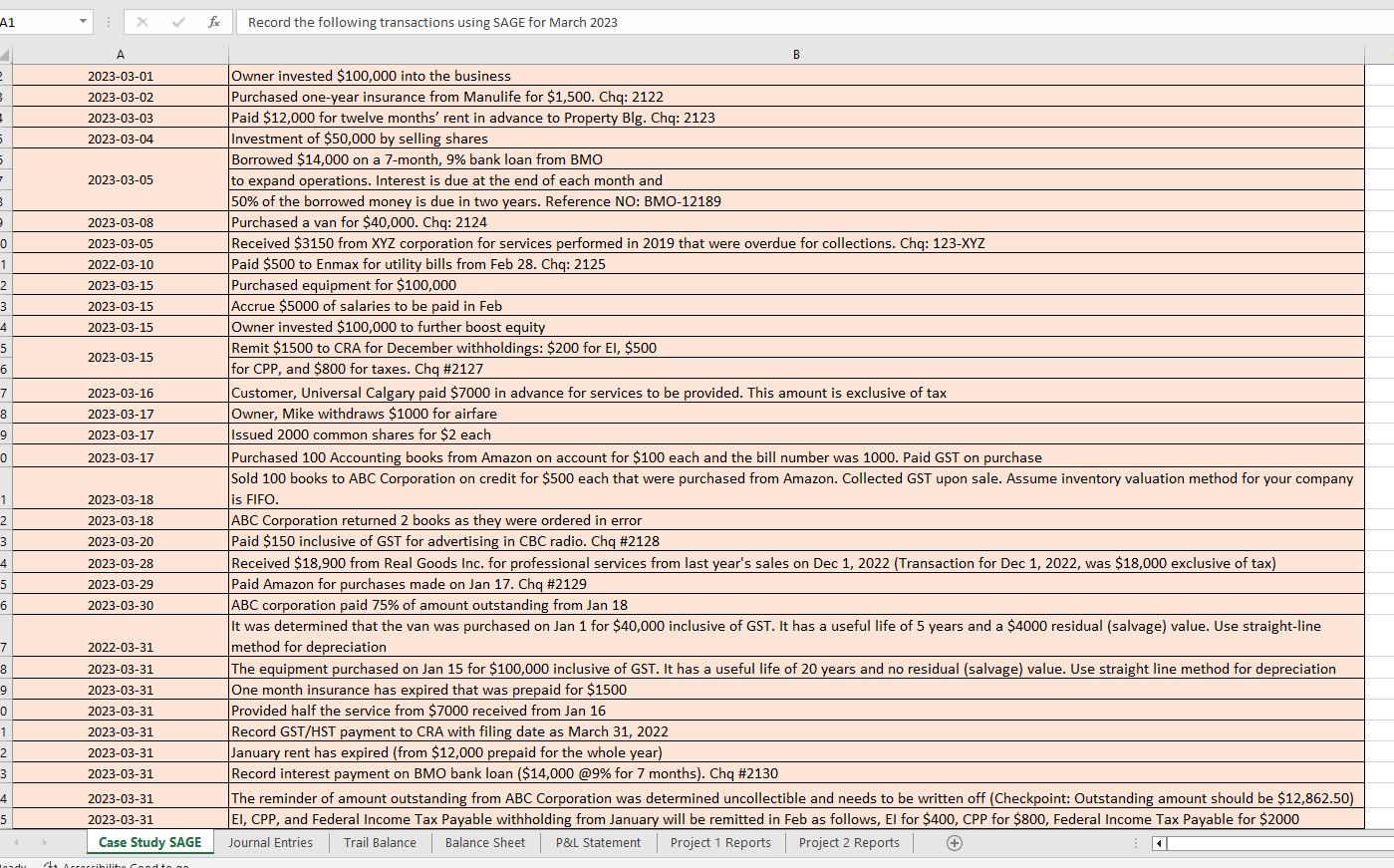Click the Case Study SAGE tab
This screenshot has width=1394, height=868.
click(149, 843)
